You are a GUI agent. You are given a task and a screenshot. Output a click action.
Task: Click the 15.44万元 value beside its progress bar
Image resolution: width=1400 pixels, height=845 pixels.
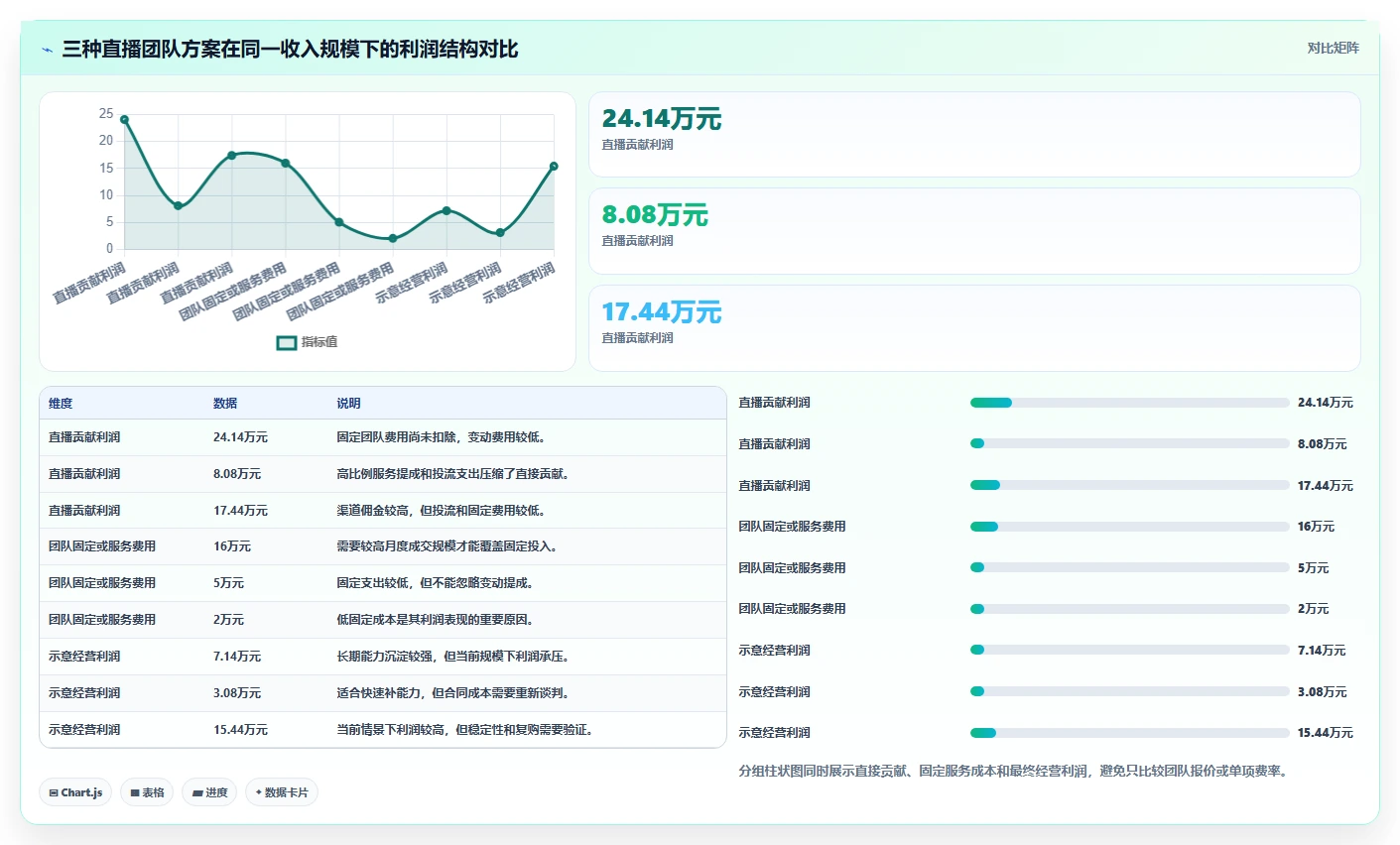coord(1326,733)
